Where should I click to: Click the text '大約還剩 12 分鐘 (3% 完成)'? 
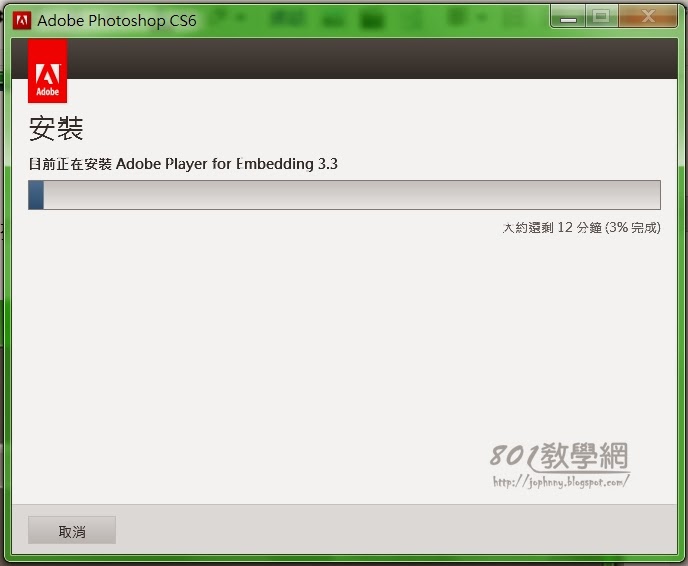point(581,227)
